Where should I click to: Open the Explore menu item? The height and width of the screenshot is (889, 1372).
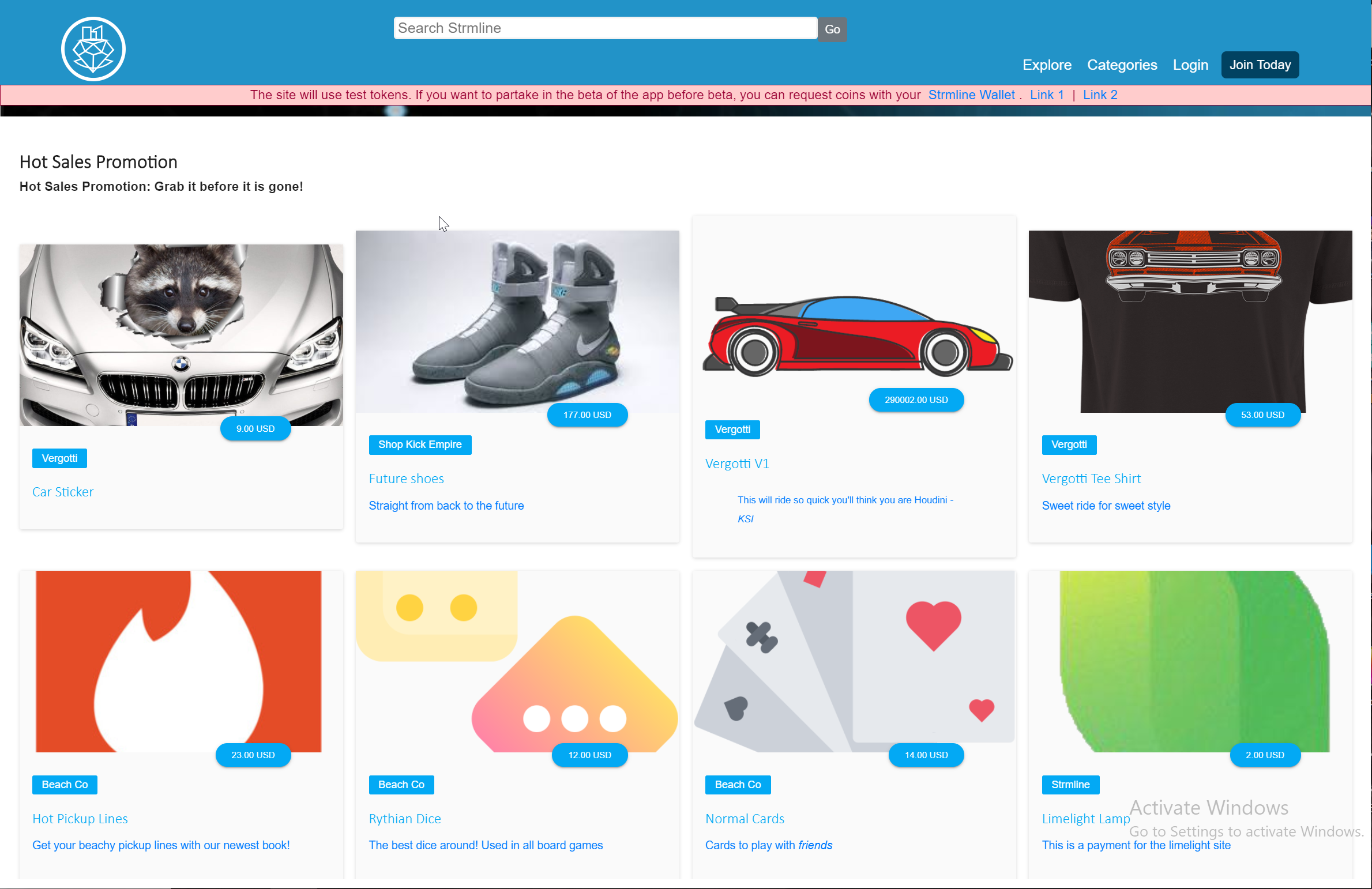click(x=1047, y=65)
